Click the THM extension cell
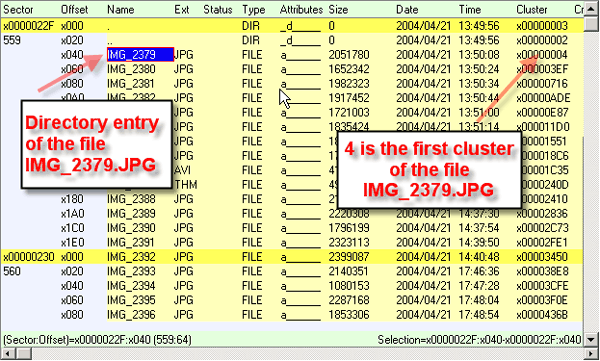The width and height of the screenshot is (600, 361). click(186, 185)
